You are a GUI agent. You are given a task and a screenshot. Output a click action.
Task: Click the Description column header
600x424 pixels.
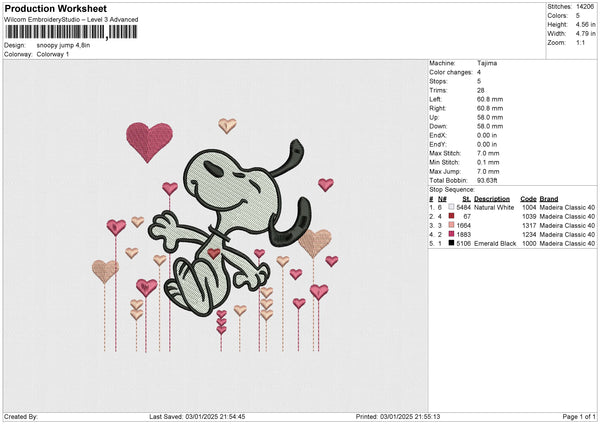492,198
